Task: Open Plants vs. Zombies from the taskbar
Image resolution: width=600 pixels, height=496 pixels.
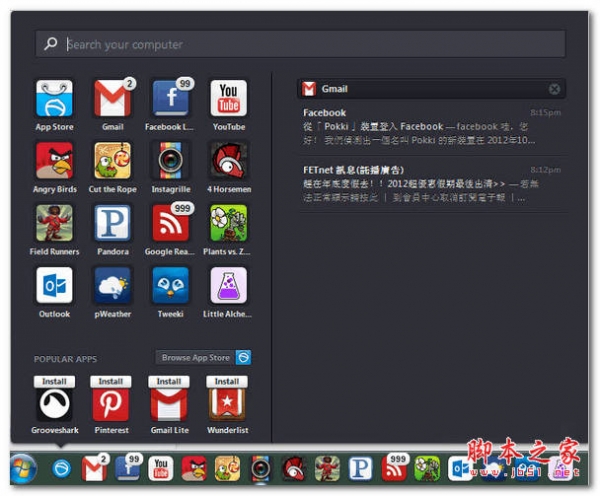Action: pyautogui.click(x=427, y=469)
